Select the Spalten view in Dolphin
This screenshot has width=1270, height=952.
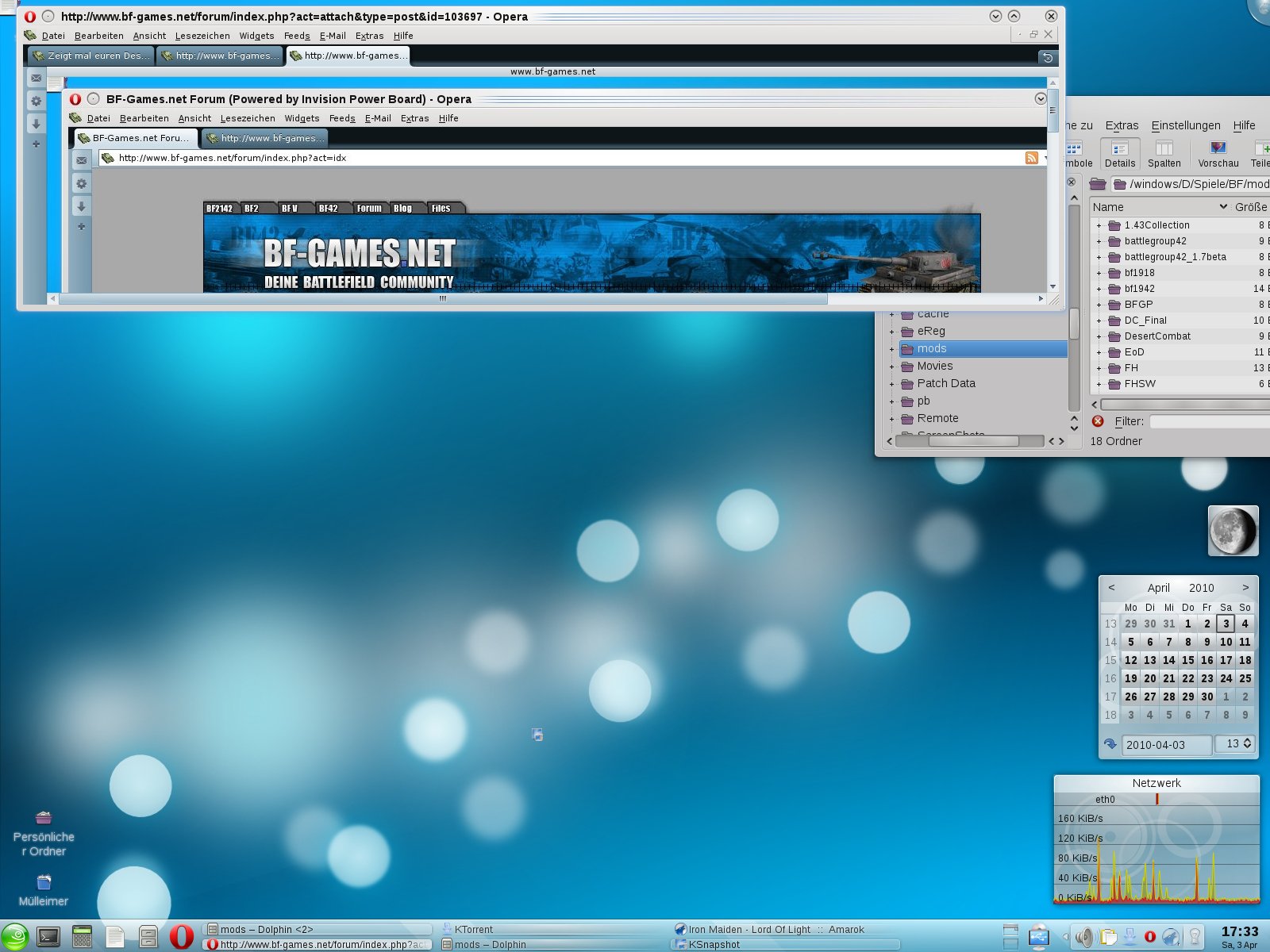[1164, 154]
